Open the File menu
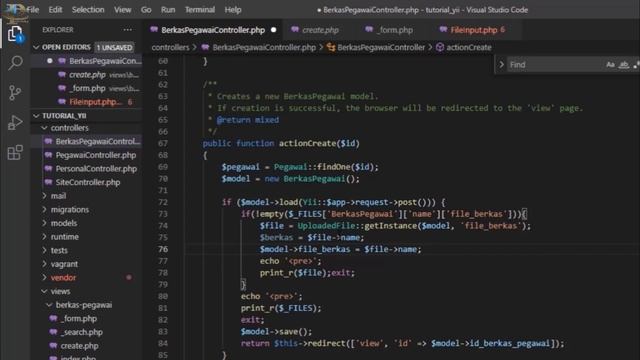This screenshot has height=360, width=640. (x=33, y=10)
